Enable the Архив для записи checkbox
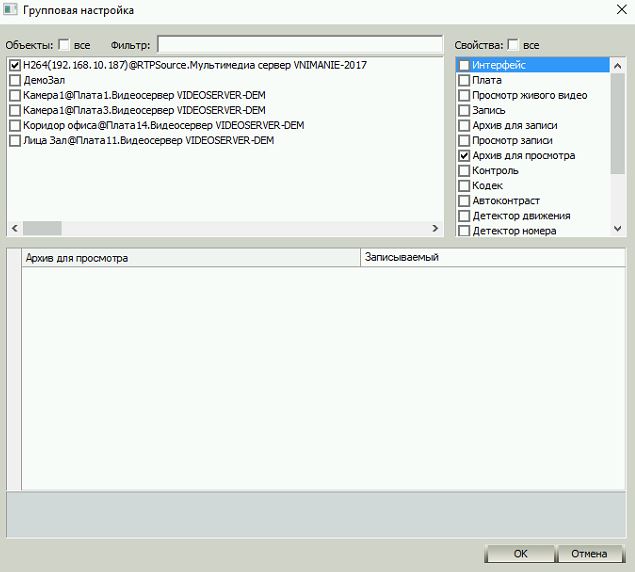 coord(464,125)
